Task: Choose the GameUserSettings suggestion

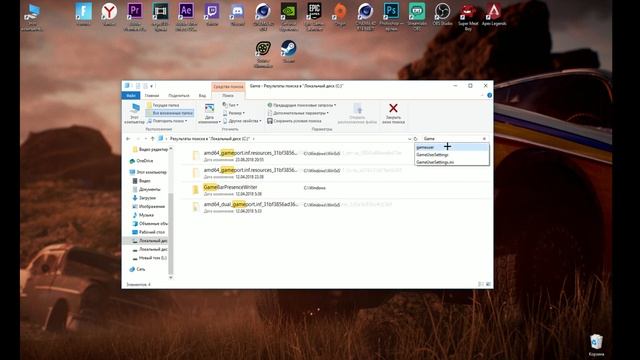Action: (x=452, y=155)
